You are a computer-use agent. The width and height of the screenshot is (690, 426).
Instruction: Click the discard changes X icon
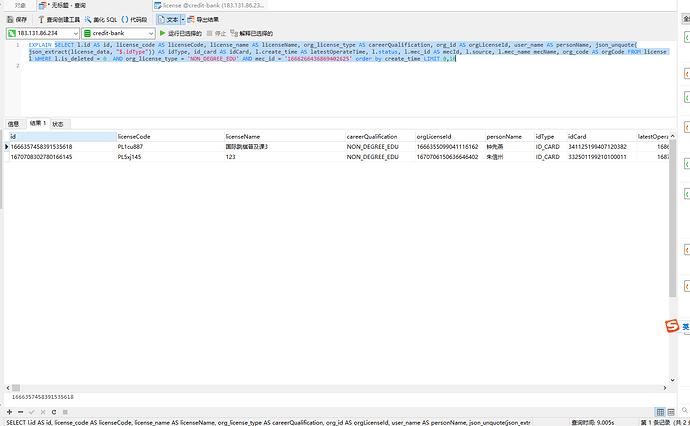(x=43, y=412)
